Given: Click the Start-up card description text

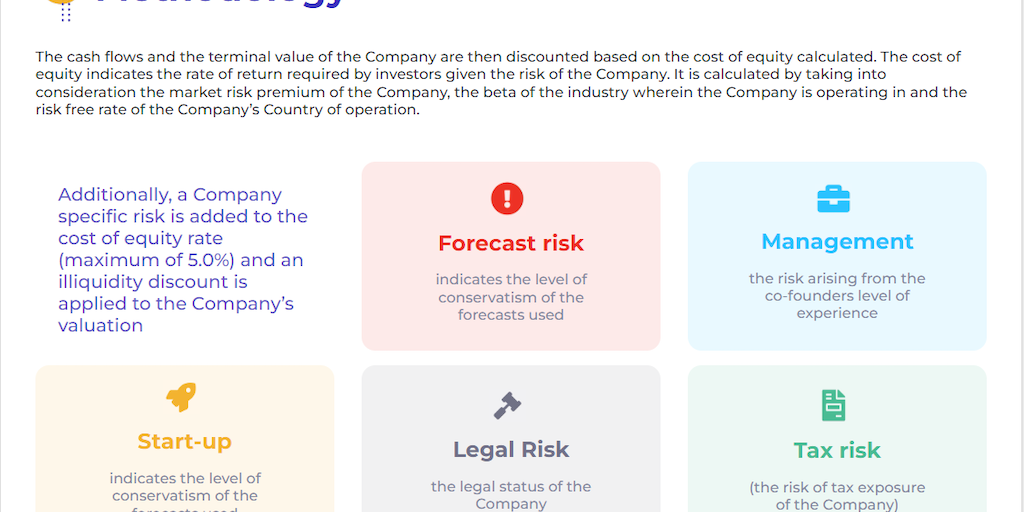Looking at the screenshot, I should click(185, 487).
